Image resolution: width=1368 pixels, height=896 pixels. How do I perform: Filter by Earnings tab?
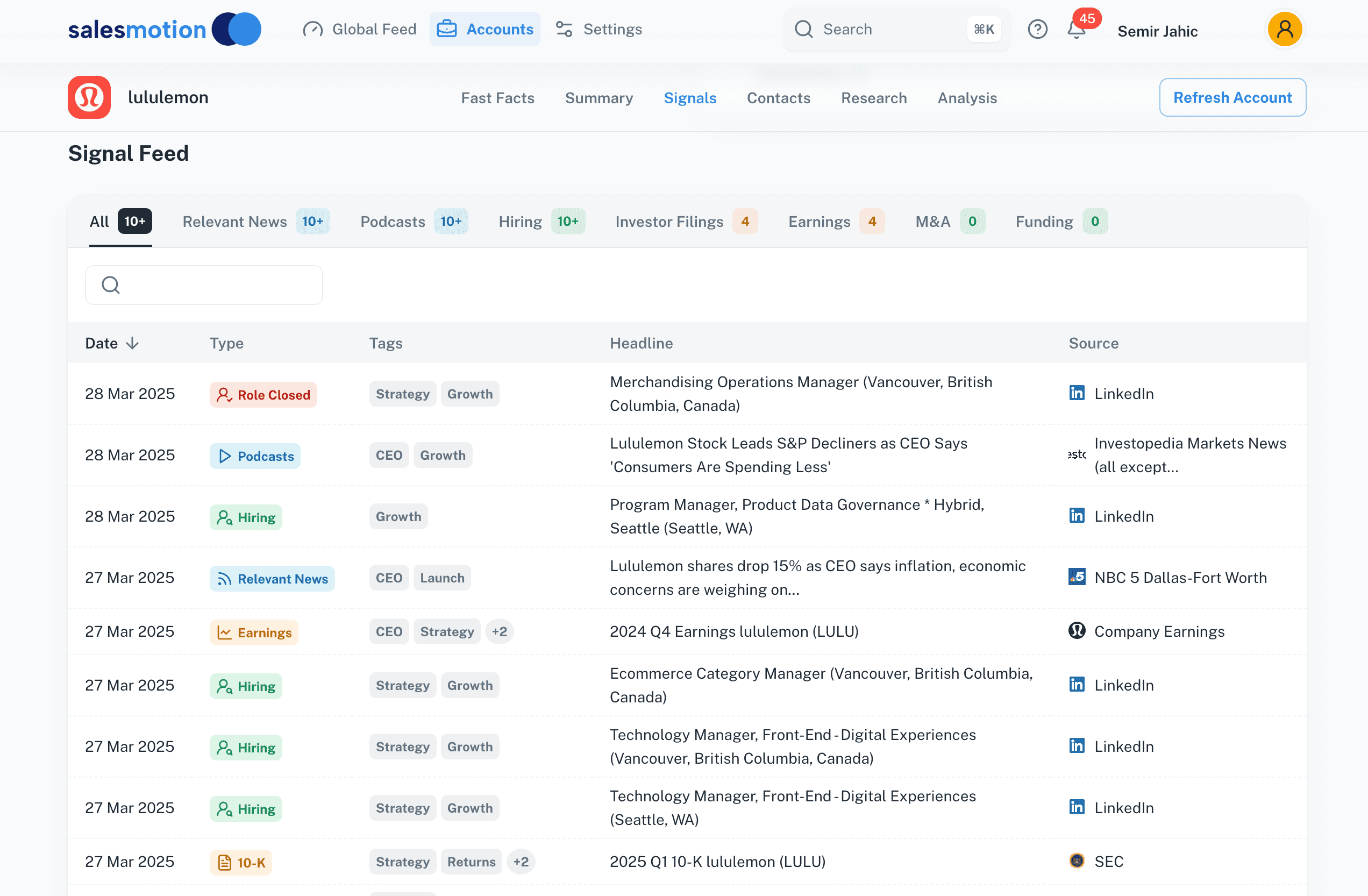click(x=836, y=222)
